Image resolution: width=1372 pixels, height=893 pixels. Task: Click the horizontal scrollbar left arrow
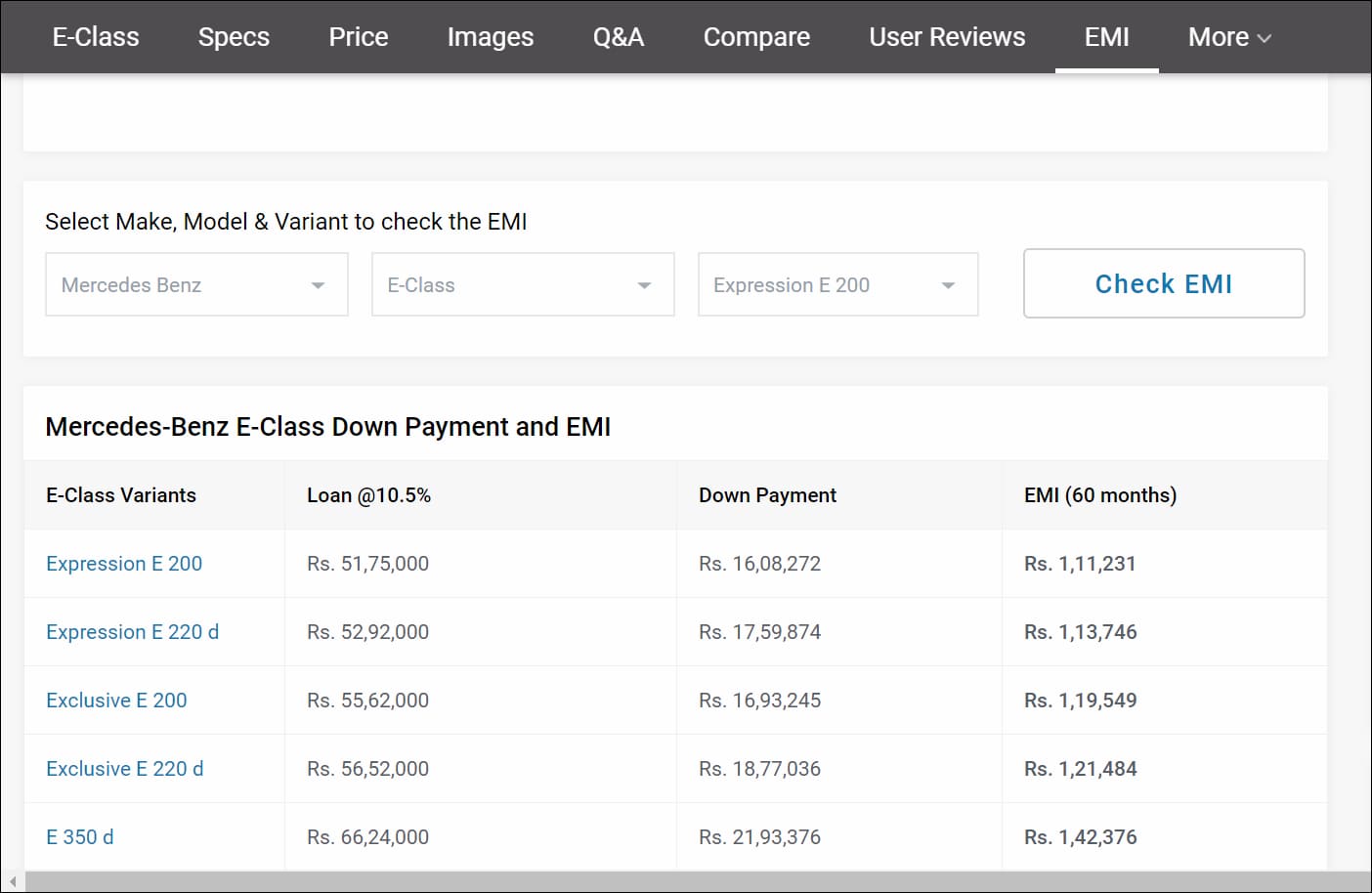(12, 882)
